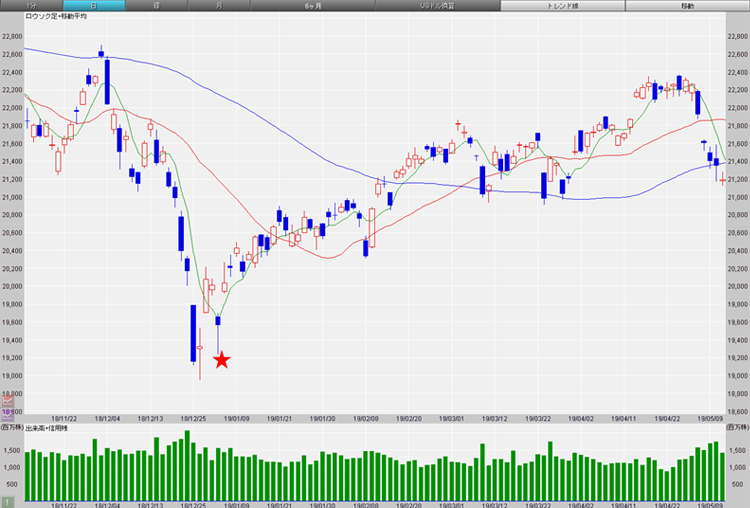Open the 6ヶ月 (6-month) period tab
The width and height of the screenshot is (750, 508).
(x=313, y=6)
